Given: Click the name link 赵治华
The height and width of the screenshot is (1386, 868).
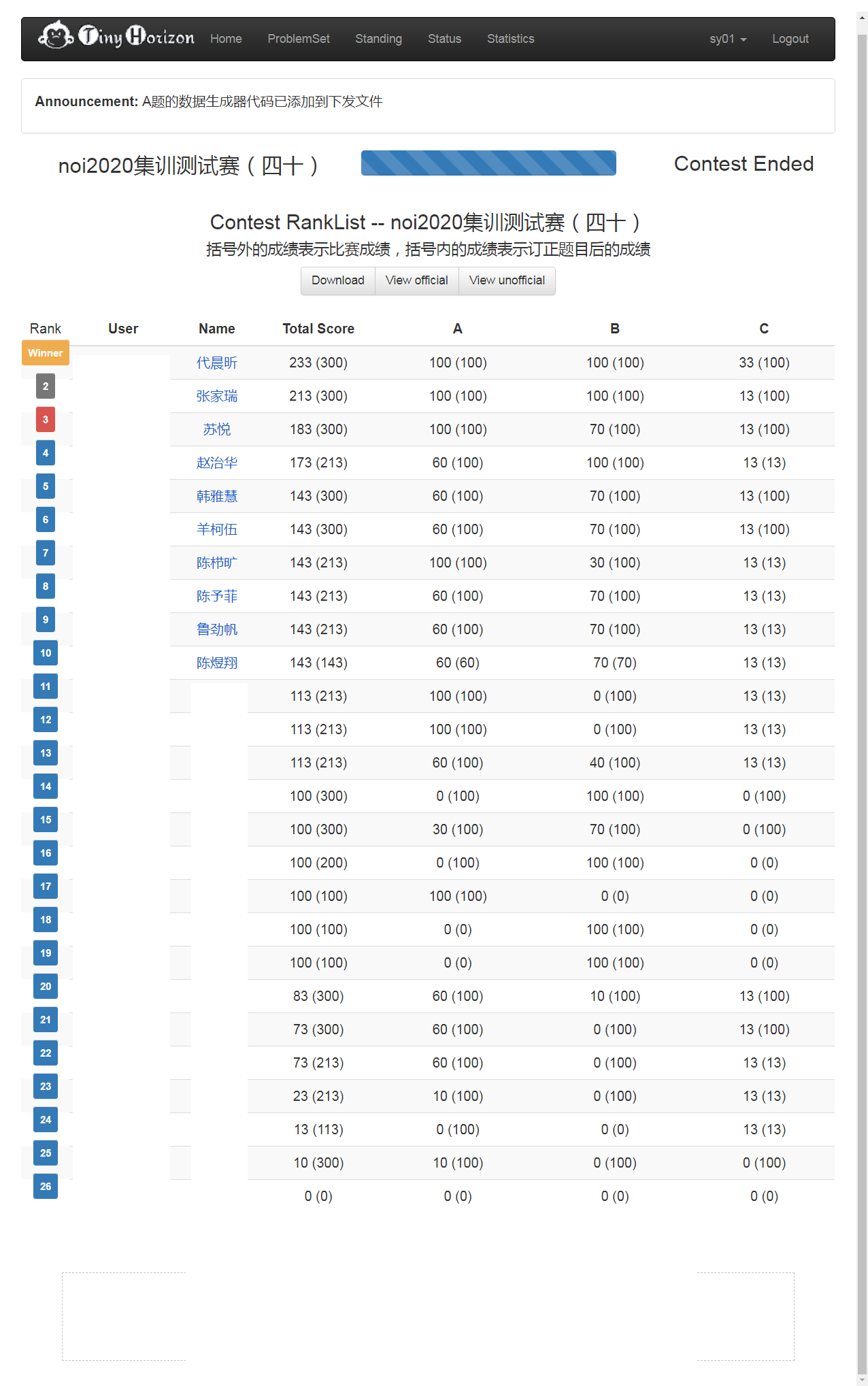Looking at the screenshot, I should (216, 463).
